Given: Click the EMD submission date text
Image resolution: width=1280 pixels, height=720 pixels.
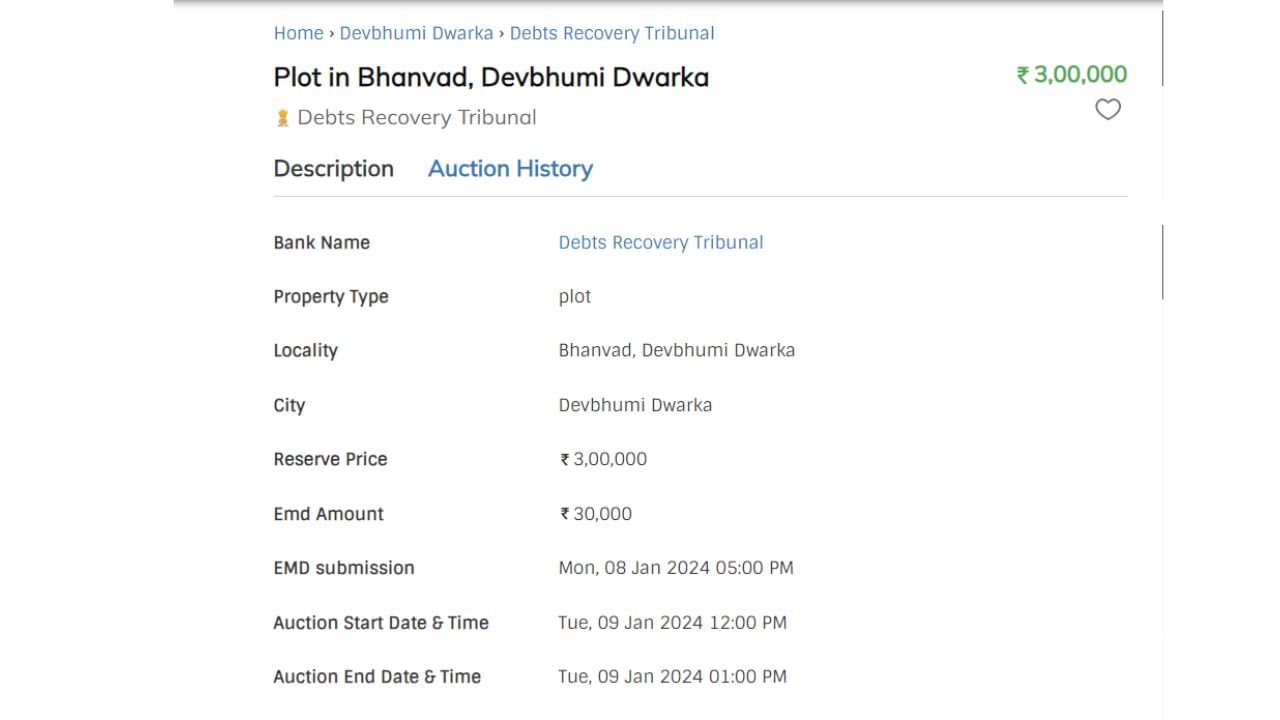Looking at the screenshot, I should [x=675, y=567].
